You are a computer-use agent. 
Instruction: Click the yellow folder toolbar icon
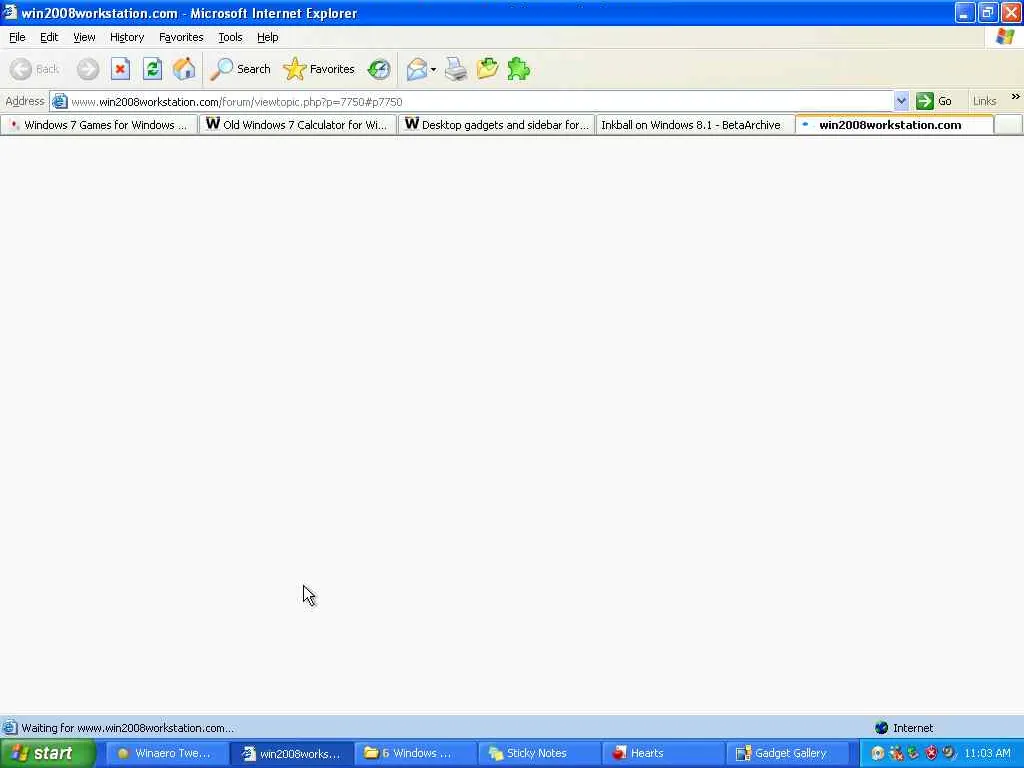click(x=487, y=69)
